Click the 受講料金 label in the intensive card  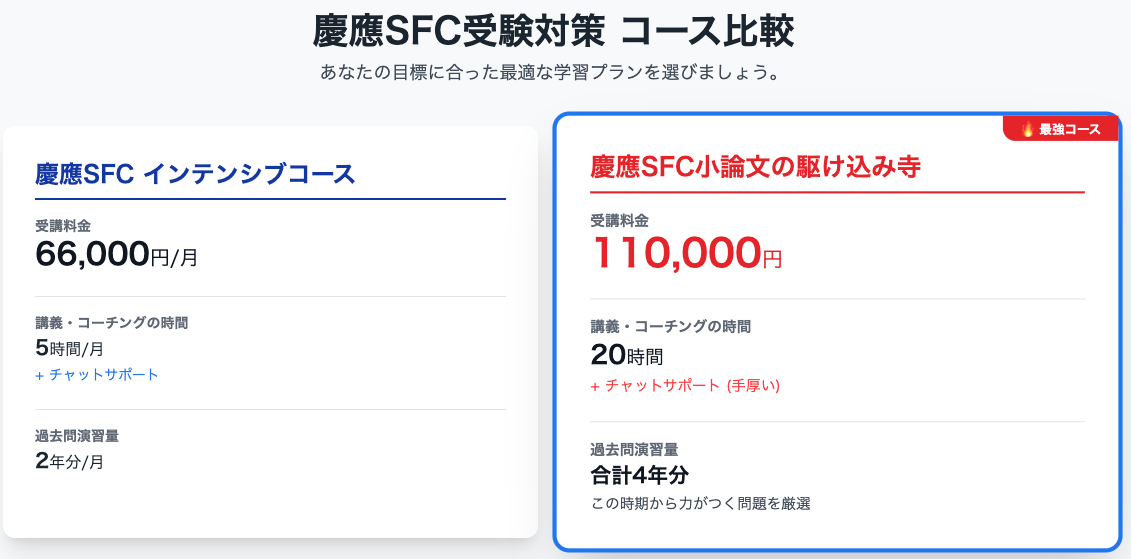(x=63, y=226)
